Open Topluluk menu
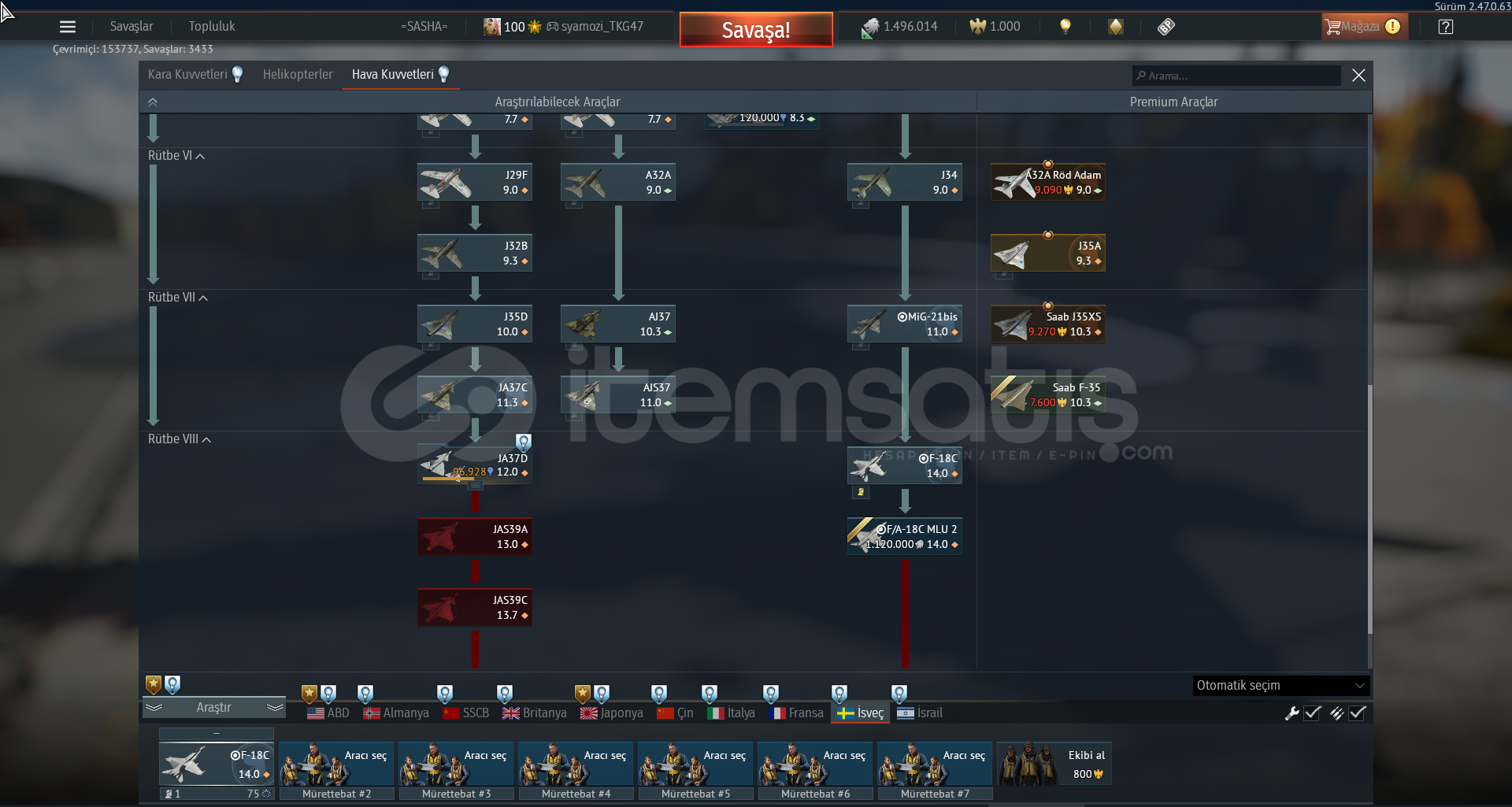The width and height of the screenshot is (1512, 807). (212, 27)
